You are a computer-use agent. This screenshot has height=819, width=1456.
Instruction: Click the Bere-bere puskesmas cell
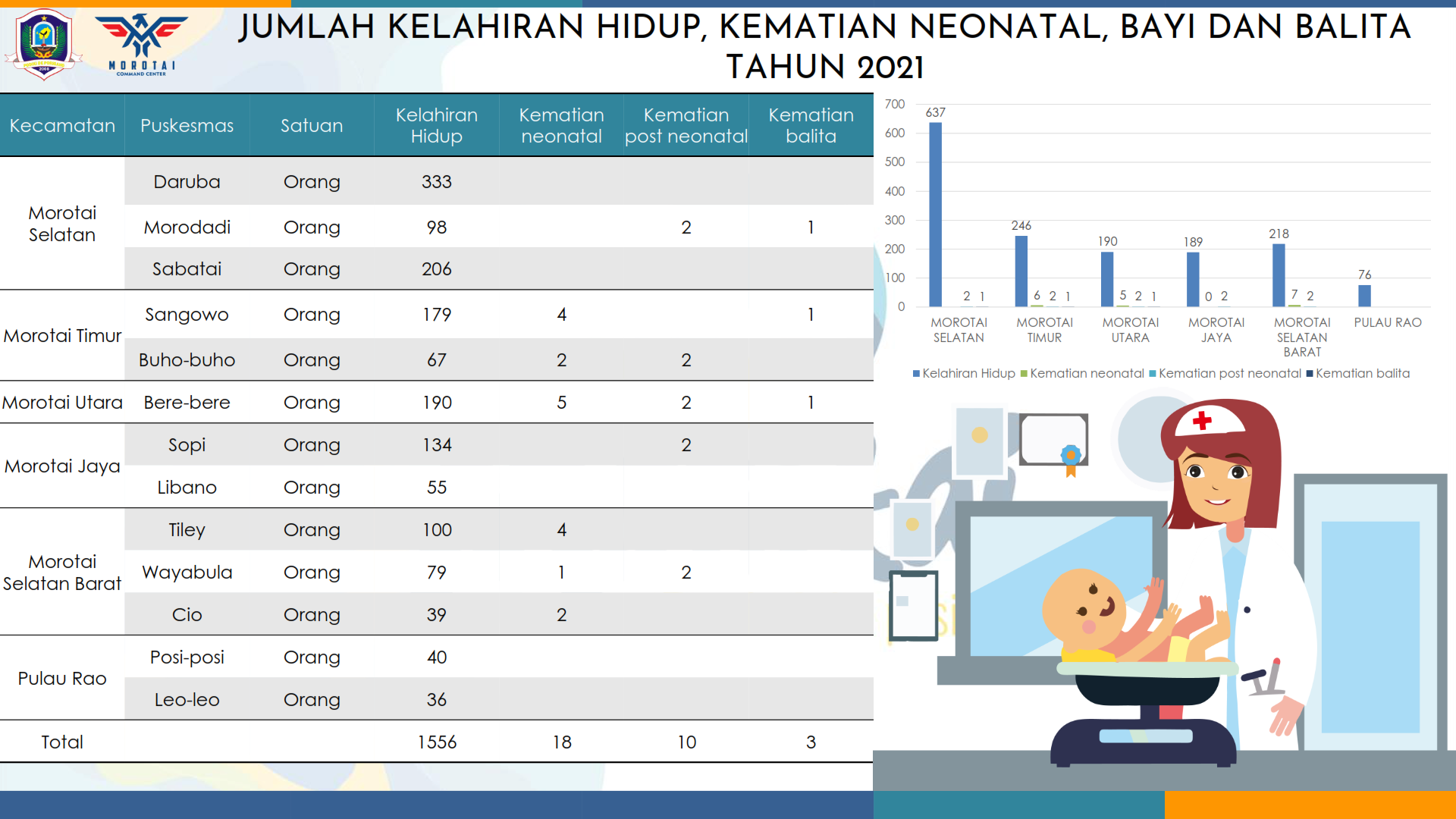click(x=187, y=402)
